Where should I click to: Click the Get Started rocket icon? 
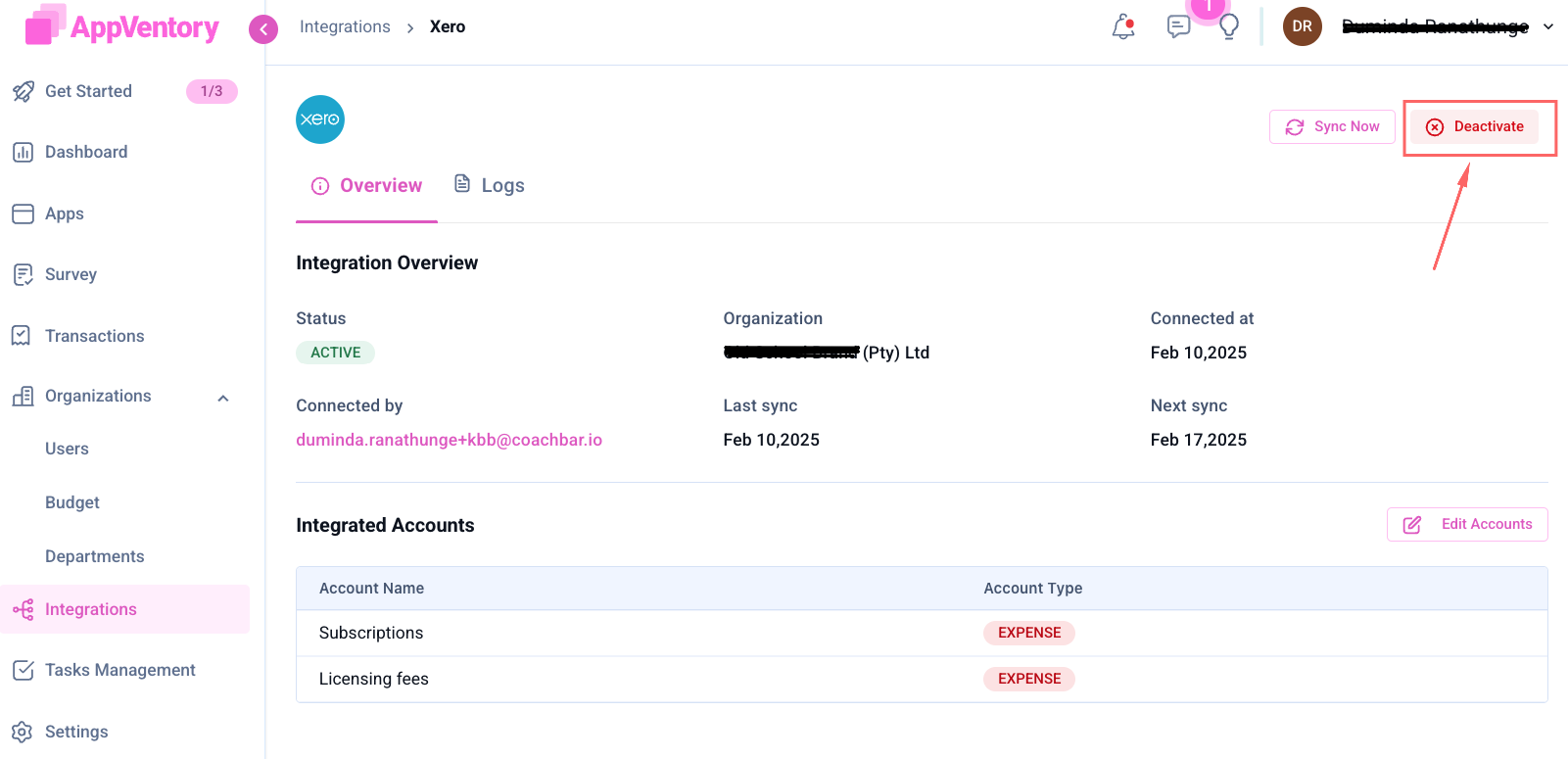[x=24, y=91]
